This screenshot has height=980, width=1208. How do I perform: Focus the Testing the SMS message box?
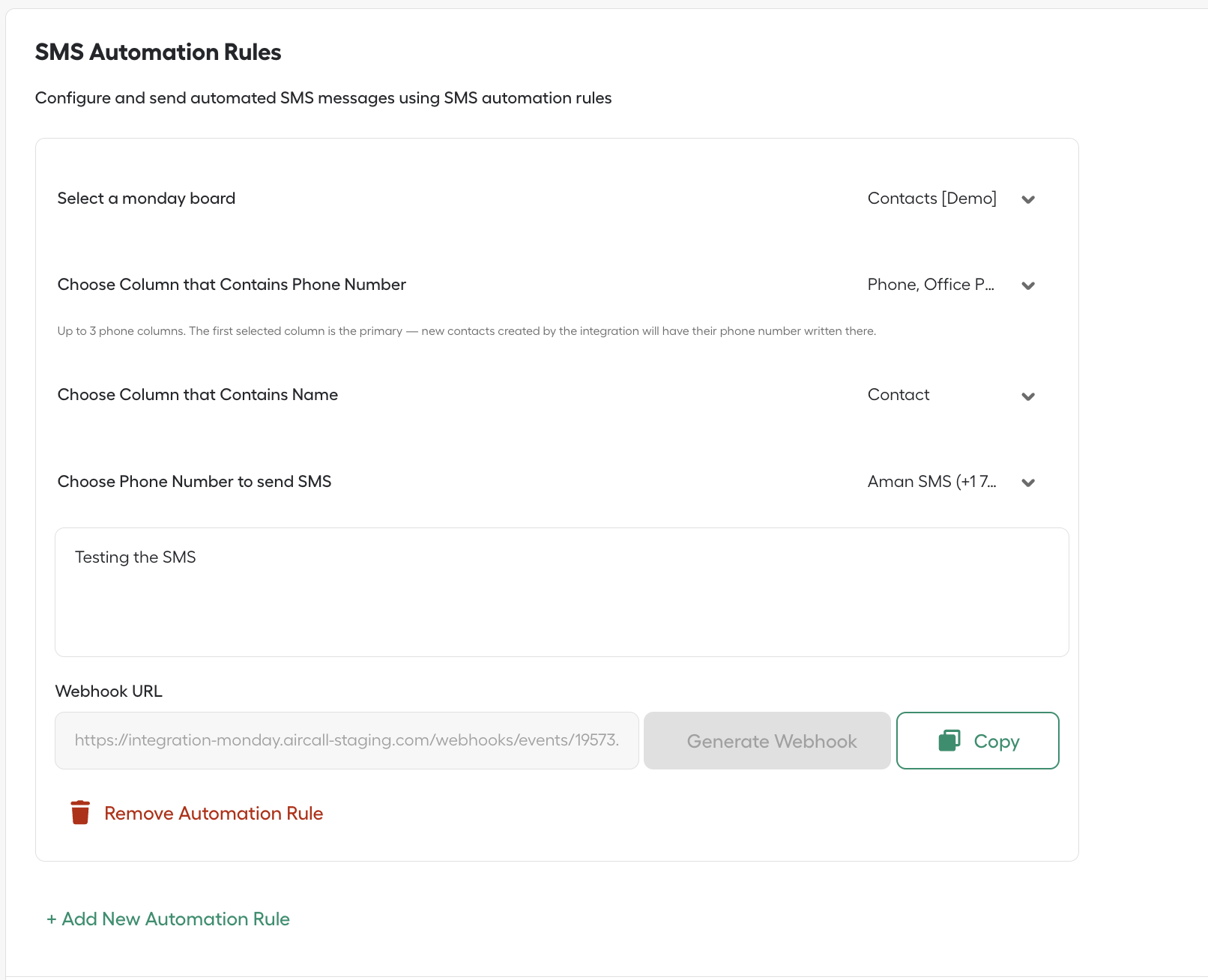click(x=562, y=592)
